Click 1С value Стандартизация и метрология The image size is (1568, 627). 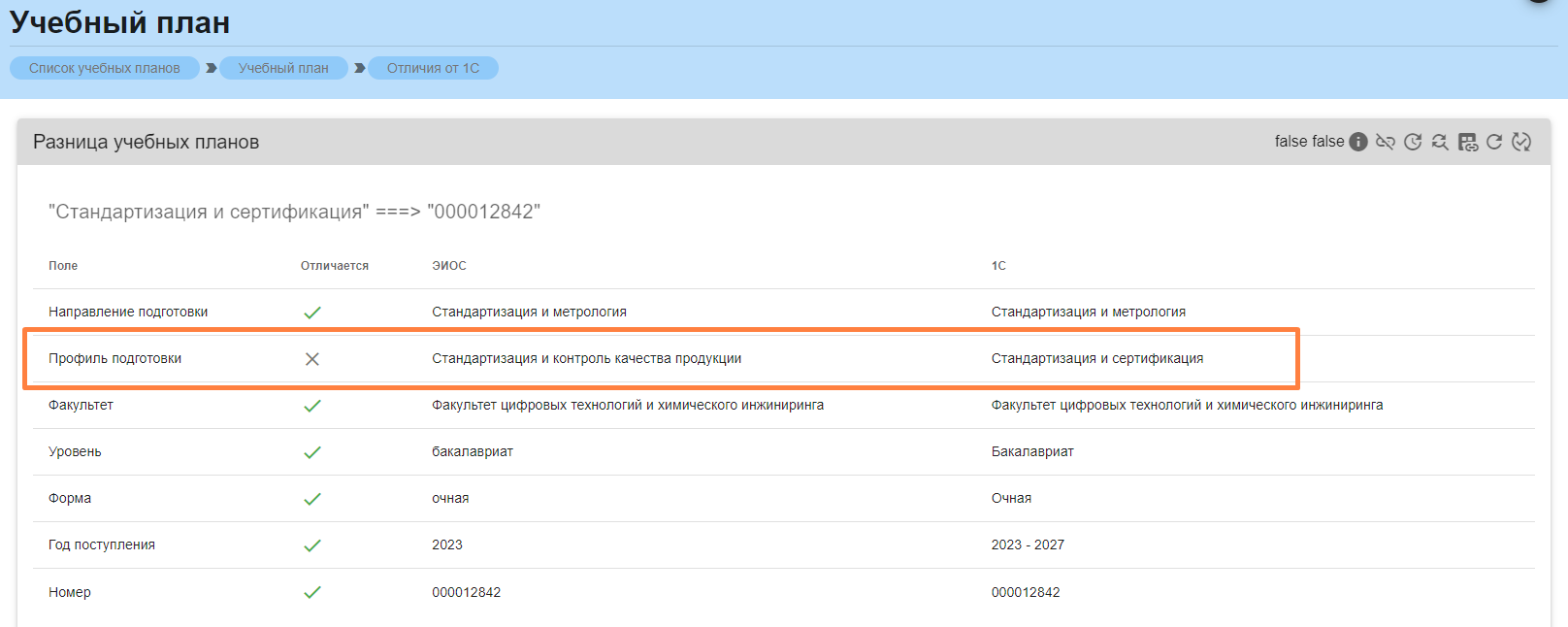(x=1089, y=312)
